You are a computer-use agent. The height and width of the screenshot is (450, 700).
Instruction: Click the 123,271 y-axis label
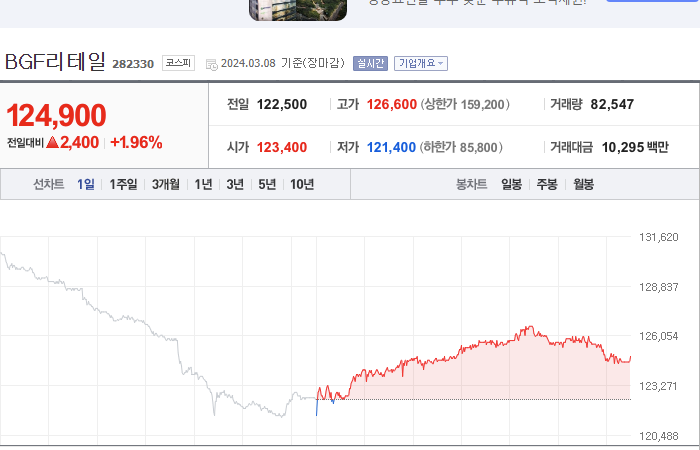pyautogui.click(x=658, y=386)
